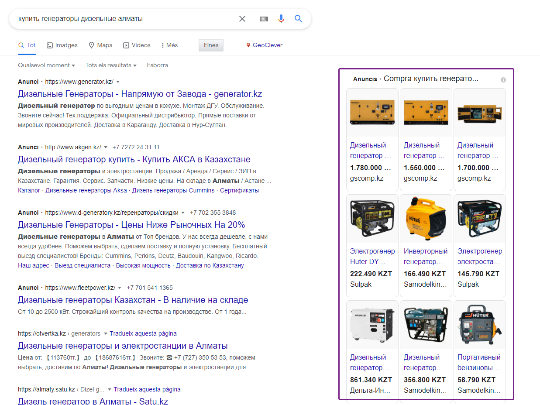Expand the dropdown arrow beside the d-generatory.kz ad URL
This screenshot has height=405, width=540.
tap(183, 213)
